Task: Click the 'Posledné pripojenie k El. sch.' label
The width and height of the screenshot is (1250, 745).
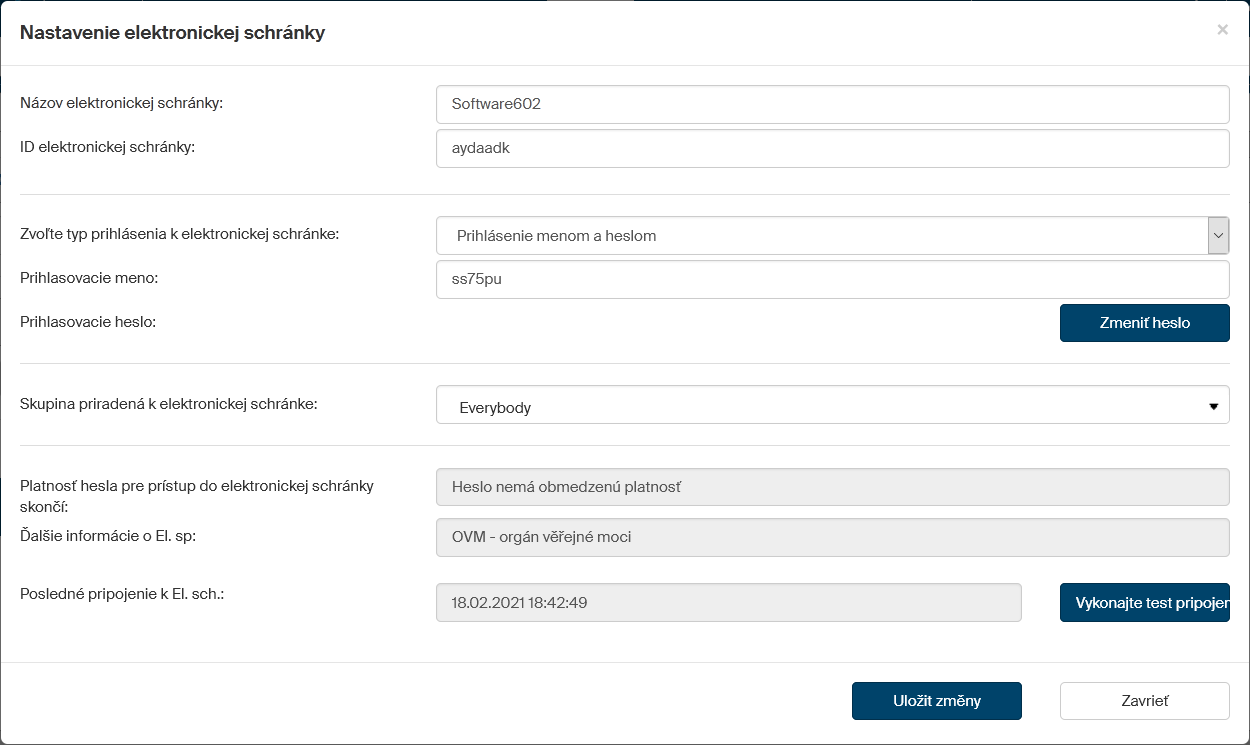Action: point(122,594)
